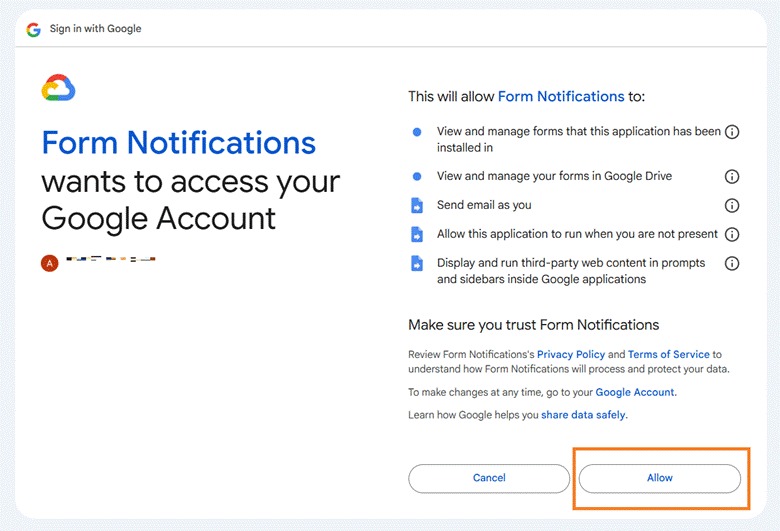Show info for Google Drive forms permission
The image size is (780, 531).
coord(732,176)
